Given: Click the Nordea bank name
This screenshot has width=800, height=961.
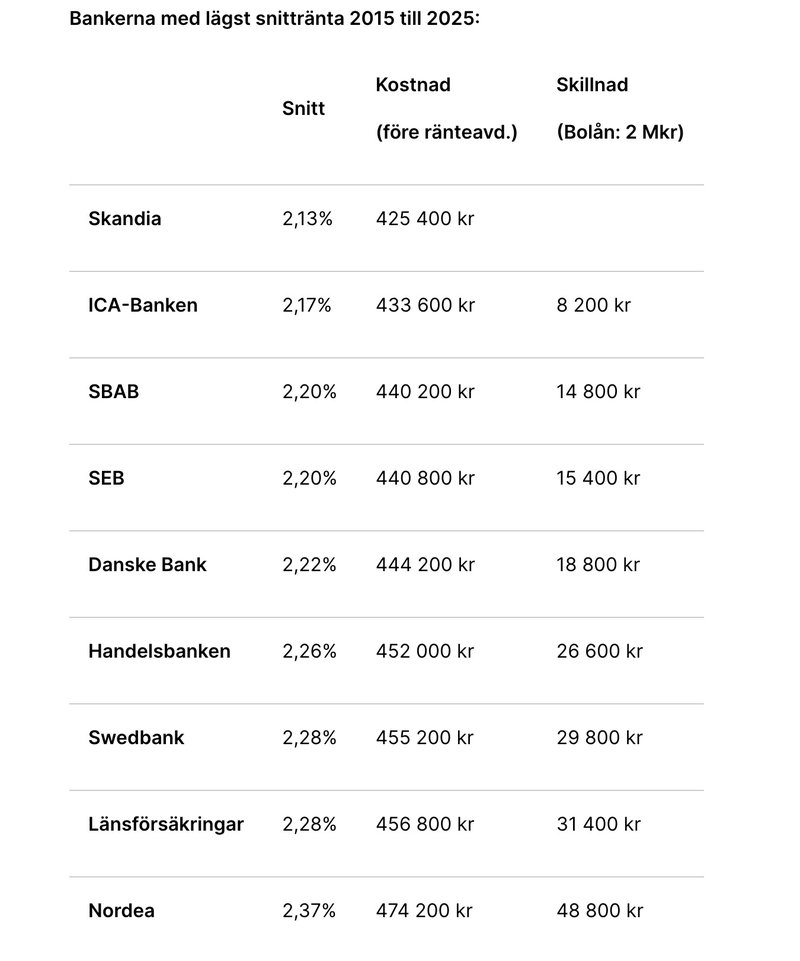Looking at the screenshot, I should click(x=121, y=911).
